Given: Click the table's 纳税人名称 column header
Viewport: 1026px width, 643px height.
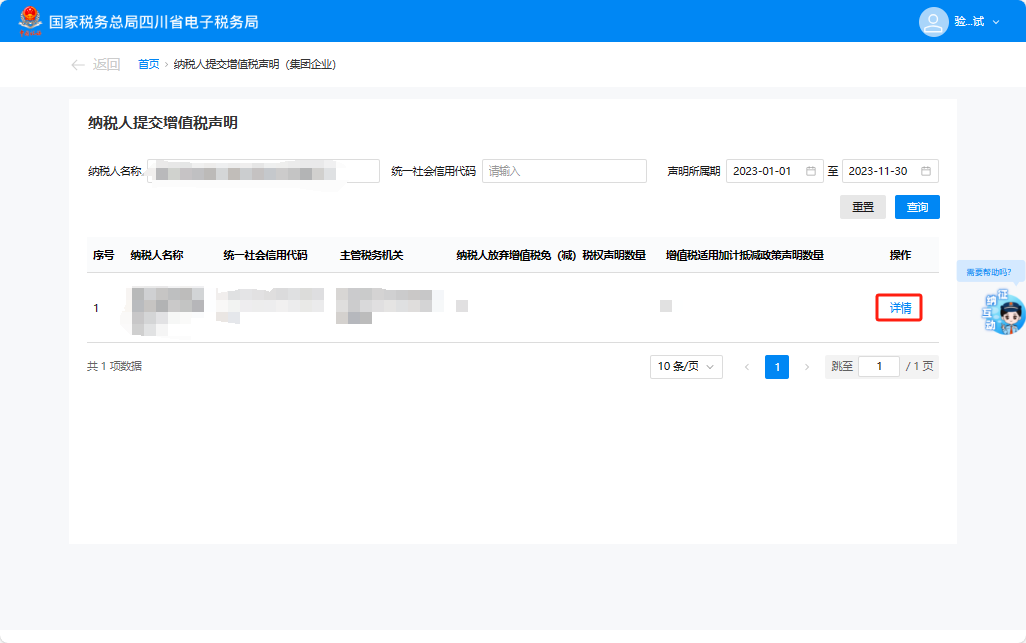Looking at the screenshot, I should (x=156, y=255).
